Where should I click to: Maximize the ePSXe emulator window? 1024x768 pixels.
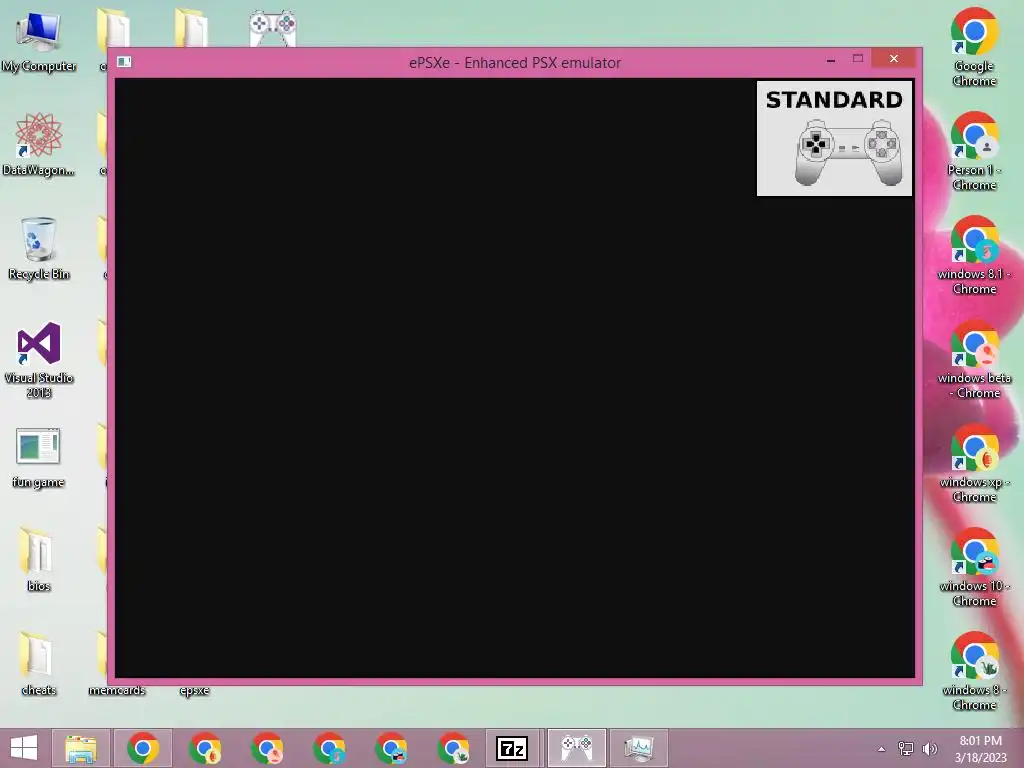pyautogui.click(x=857, y=59)
